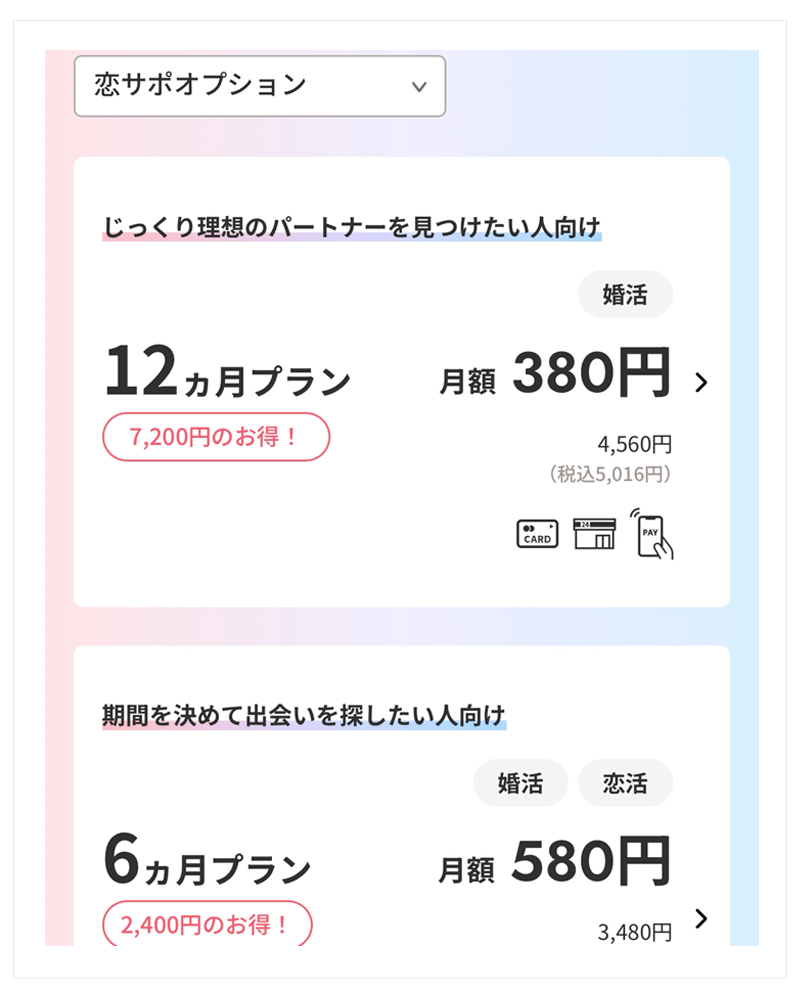Open the 恋サポオプション dropdown
This screenshot has height=999, width=800.
click(259, 86)
